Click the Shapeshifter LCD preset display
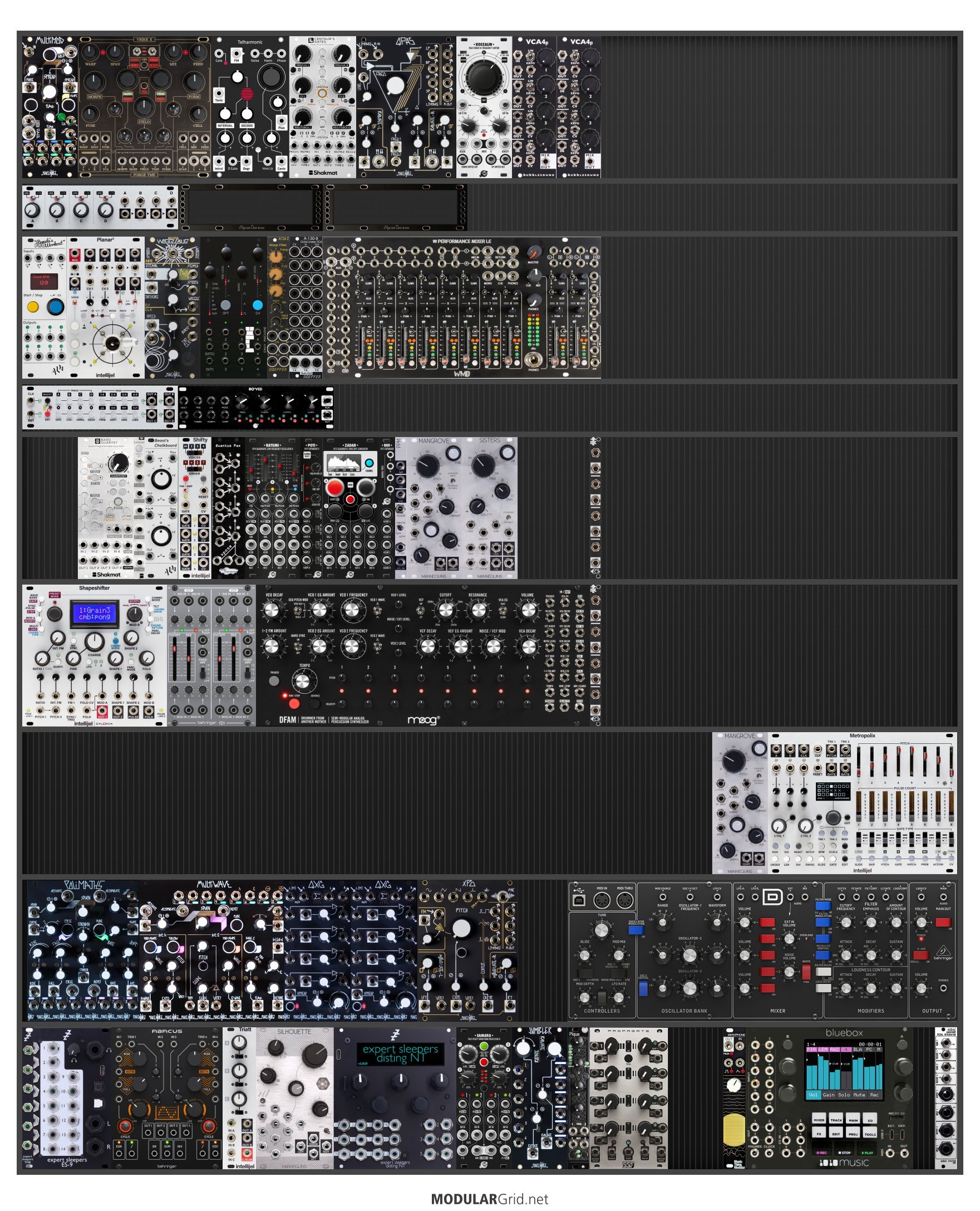Screen dimensions: 980x1211 [95, 614]
